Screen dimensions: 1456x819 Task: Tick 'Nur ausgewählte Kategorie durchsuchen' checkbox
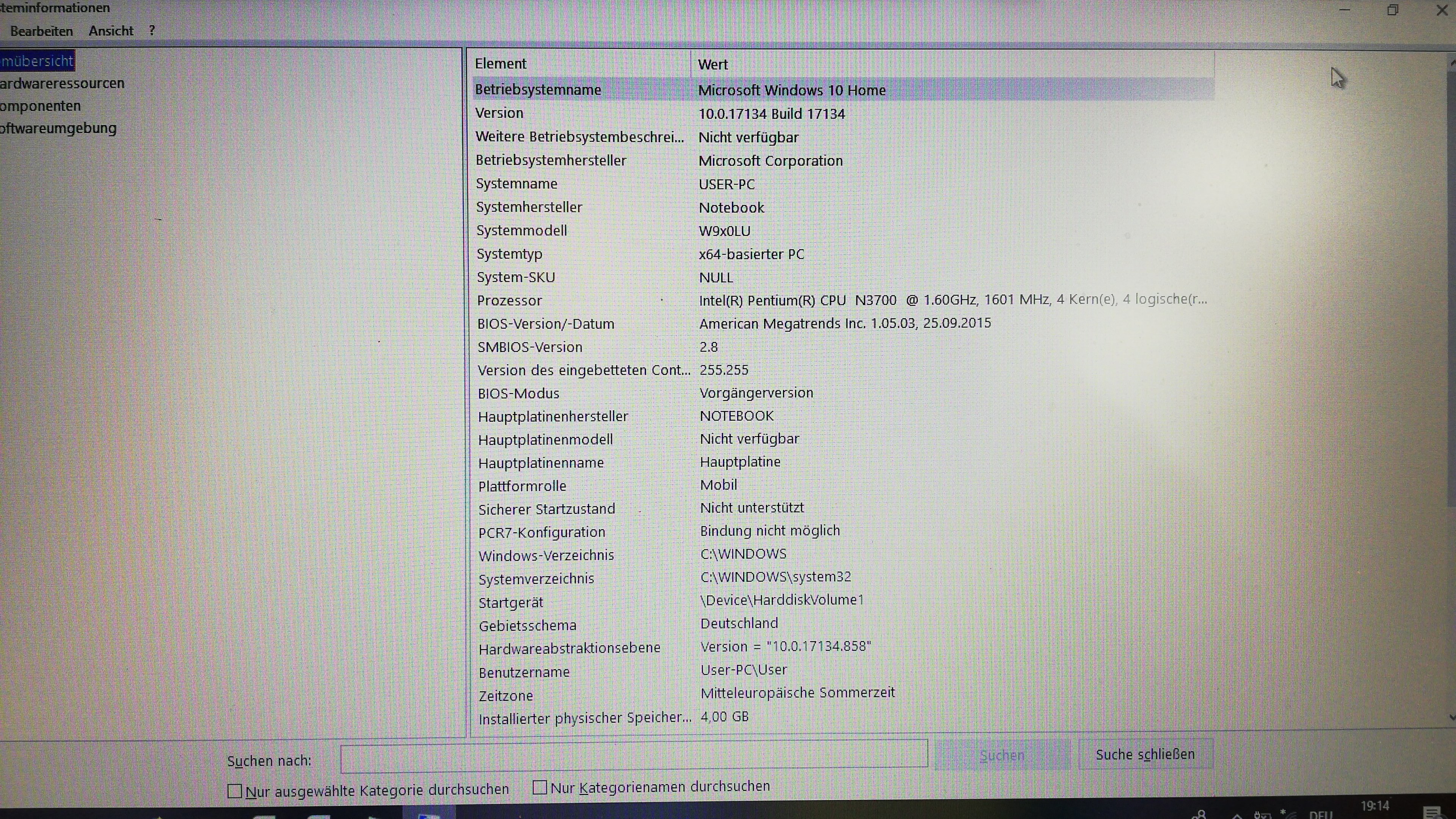coord(235,791)
